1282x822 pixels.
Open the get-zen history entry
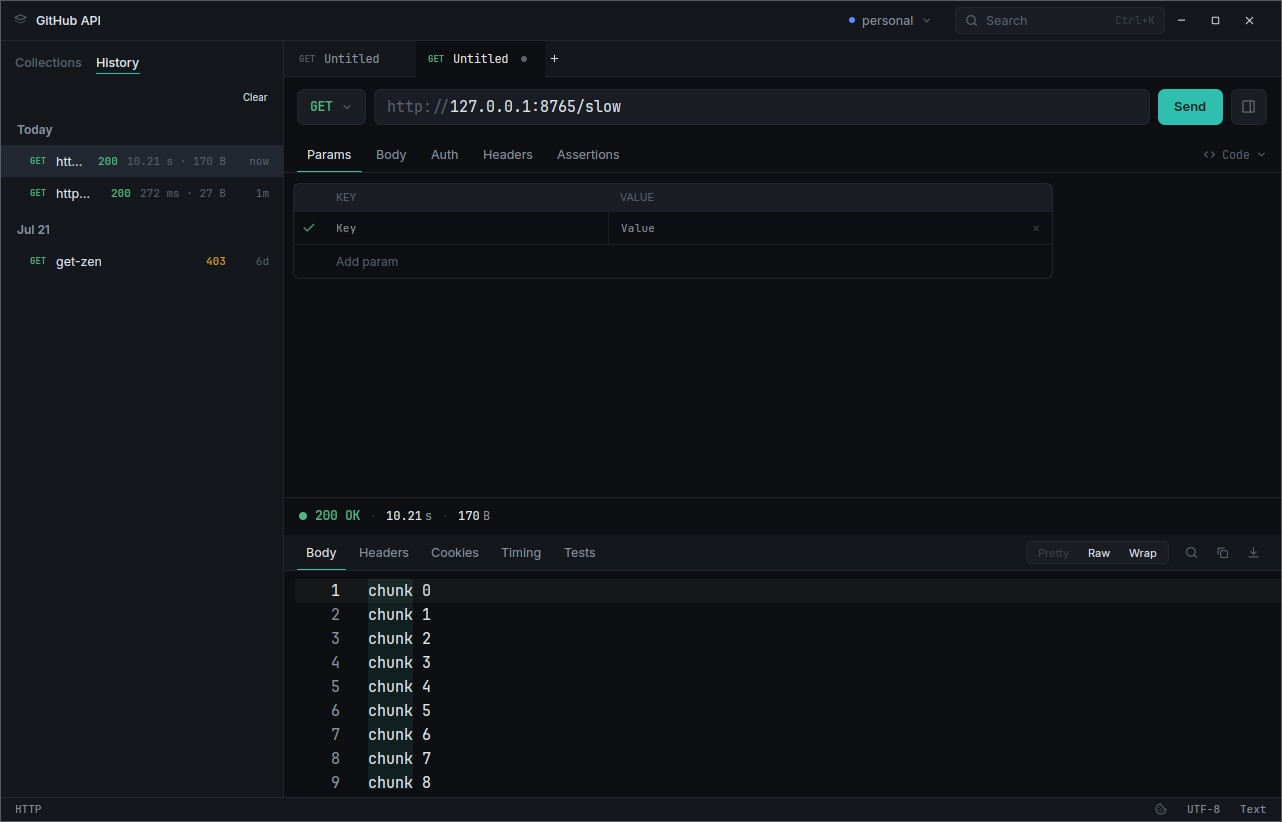[x=142, y=261]
